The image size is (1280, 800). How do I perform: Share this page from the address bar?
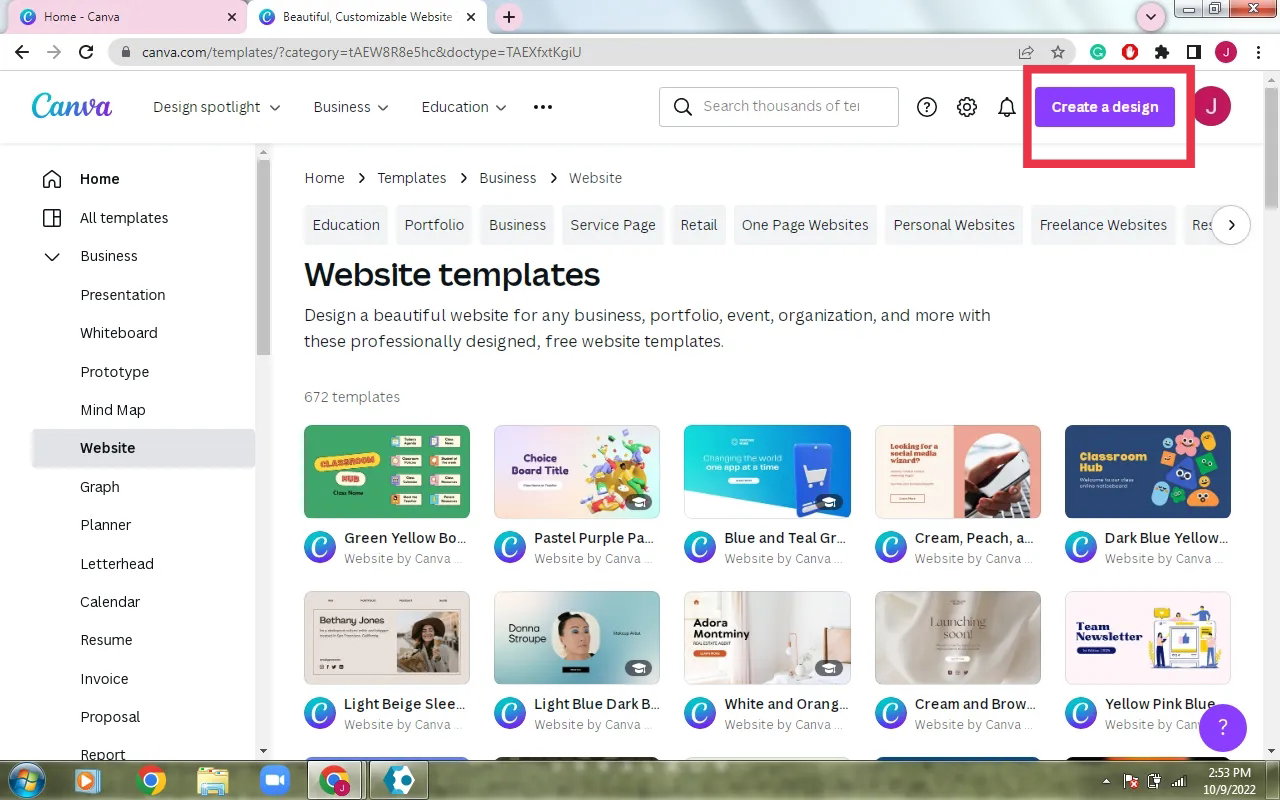click(1026, 52)
